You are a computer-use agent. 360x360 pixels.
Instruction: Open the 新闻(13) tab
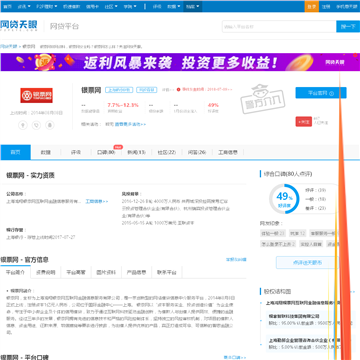[x=136, y=152]
